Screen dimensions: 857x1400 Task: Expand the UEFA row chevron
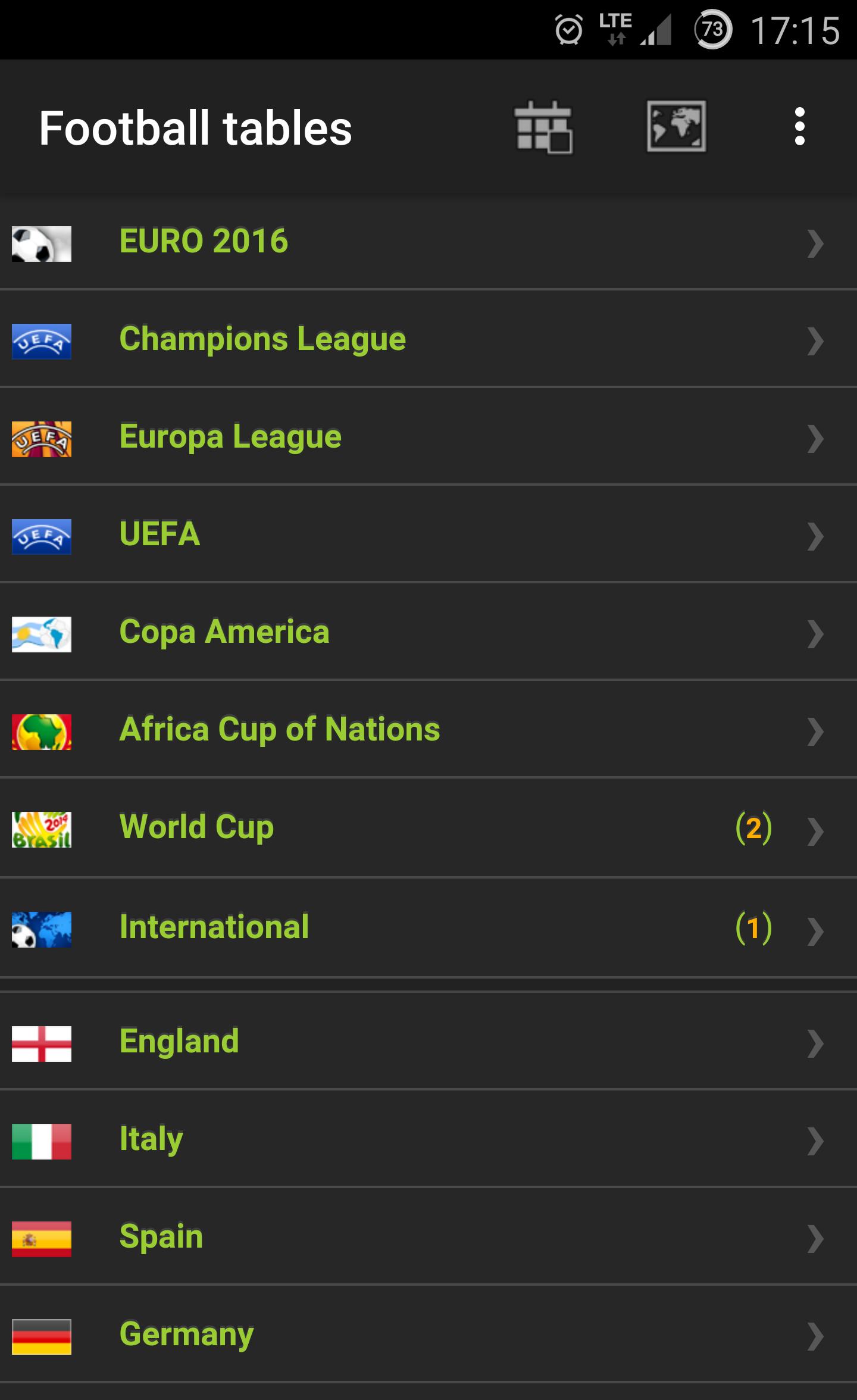tap(815, 537)
